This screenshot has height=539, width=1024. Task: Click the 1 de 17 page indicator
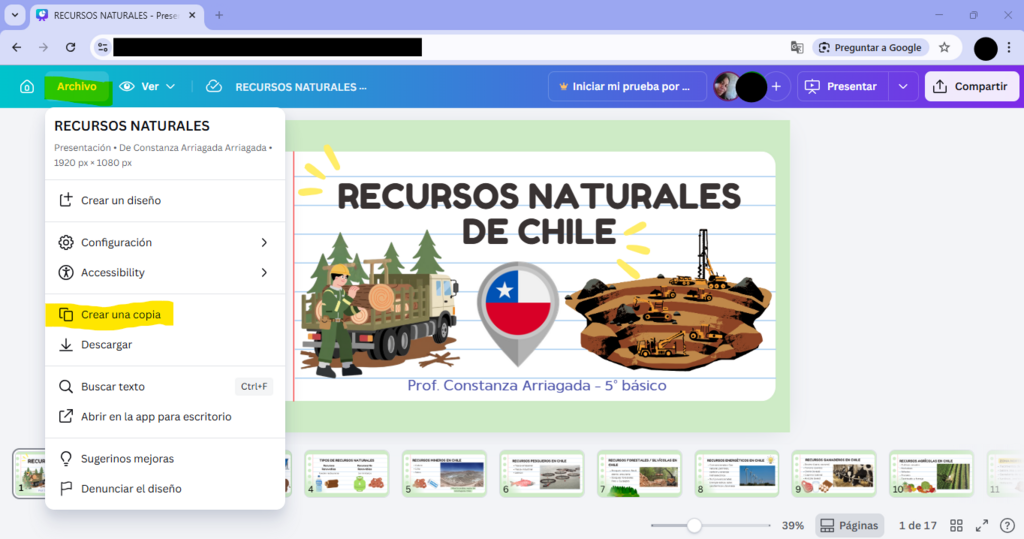[x=918, y=525]
